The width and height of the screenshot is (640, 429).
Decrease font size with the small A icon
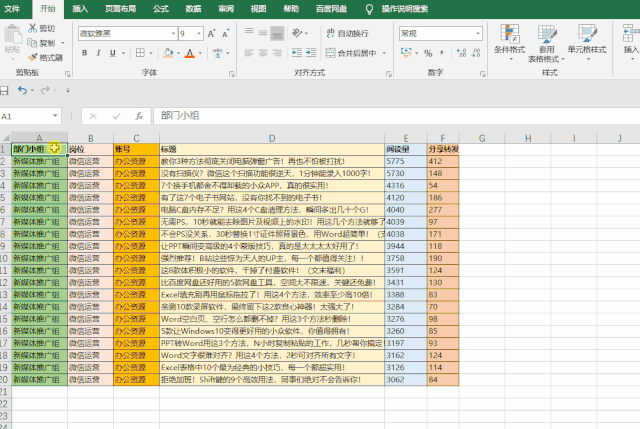click(x=225, y=34)
